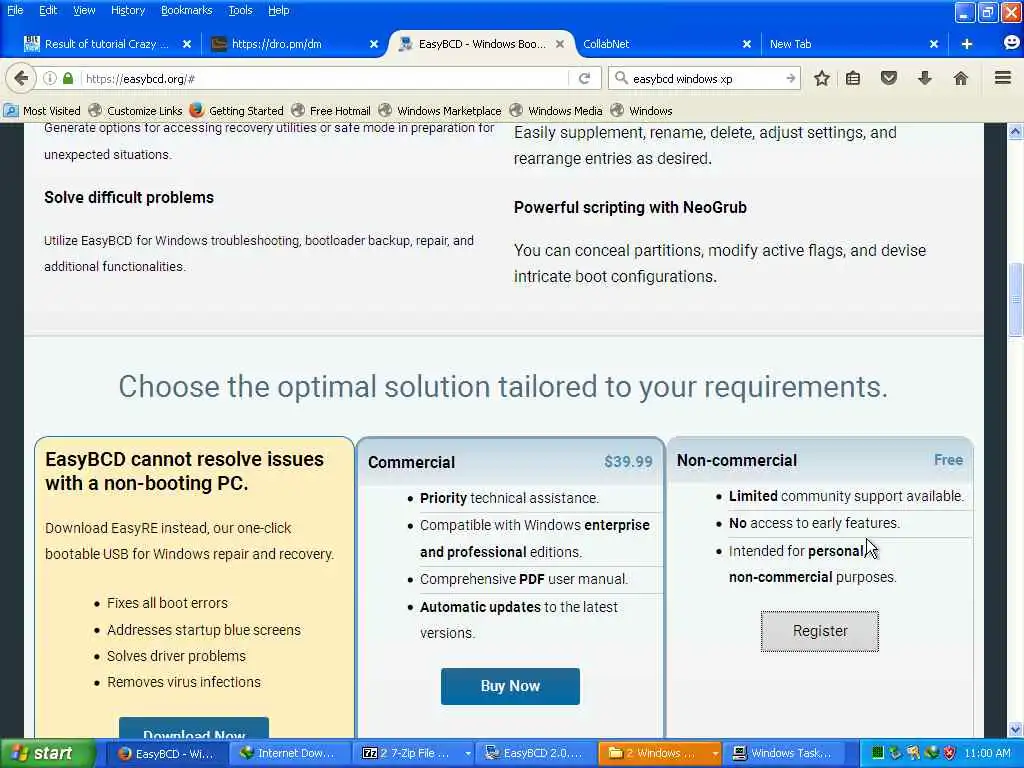Show bookmarks list icon
Screen dimensions: 1024x768
pos(853,78)
